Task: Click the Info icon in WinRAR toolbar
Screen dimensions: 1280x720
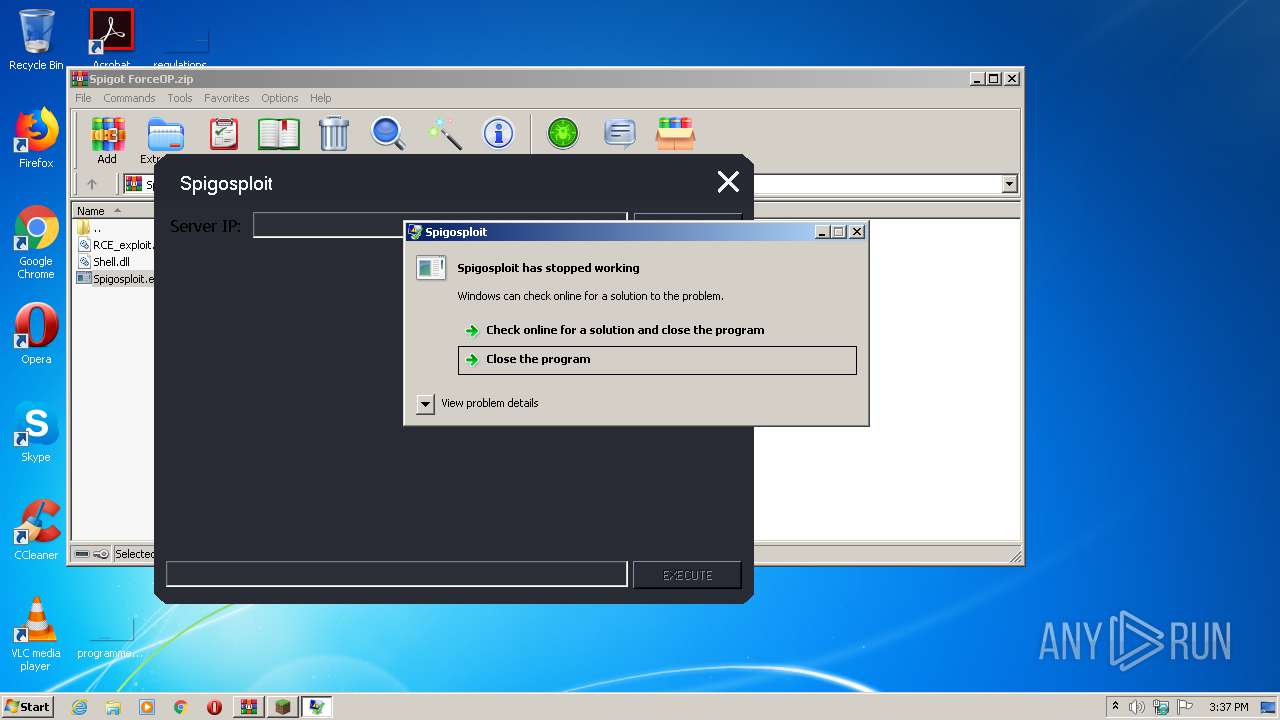Action: point(498,133)
